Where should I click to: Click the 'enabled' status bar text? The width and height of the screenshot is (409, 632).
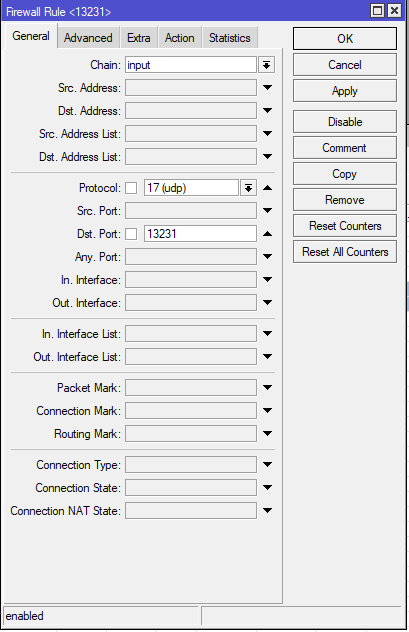(25, 616)
